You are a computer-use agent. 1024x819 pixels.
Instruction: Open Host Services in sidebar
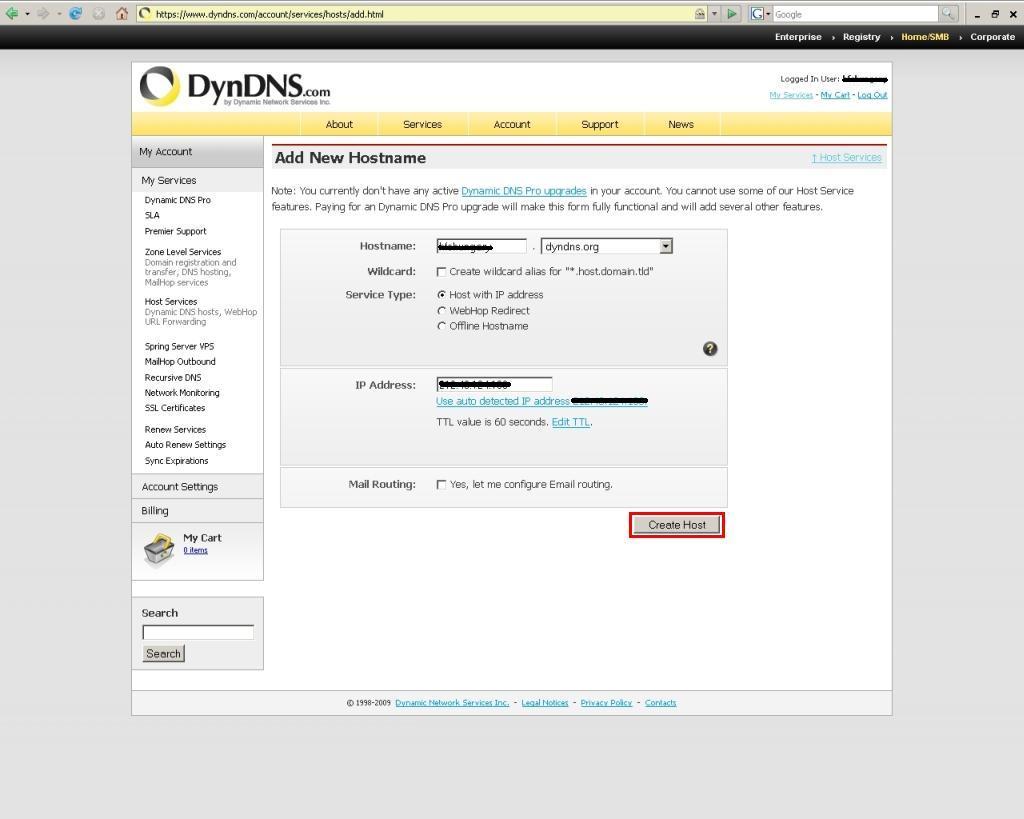pos(170,302)
